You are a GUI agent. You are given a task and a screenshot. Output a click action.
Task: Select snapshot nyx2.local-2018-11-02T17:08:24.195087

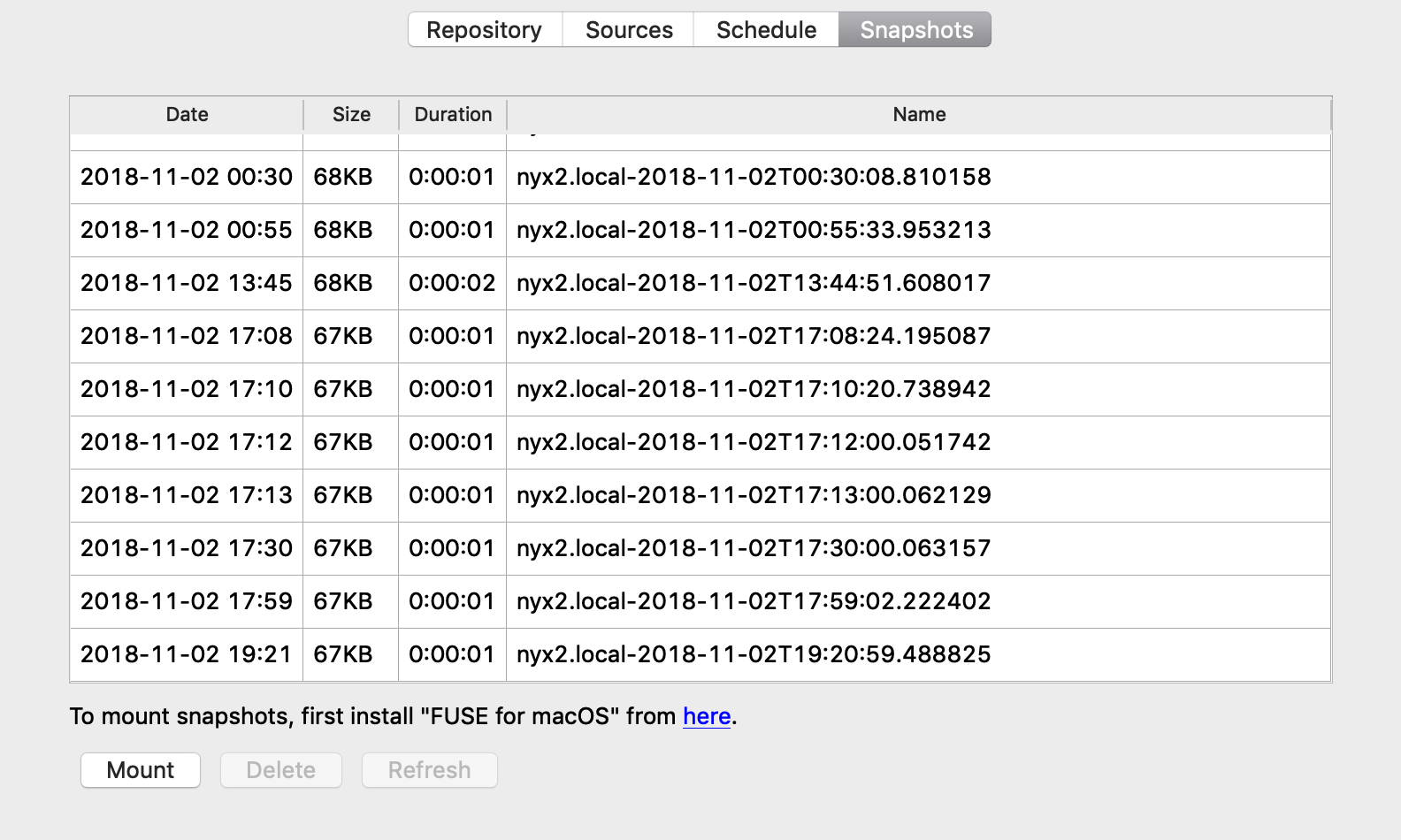click(753, 336)
